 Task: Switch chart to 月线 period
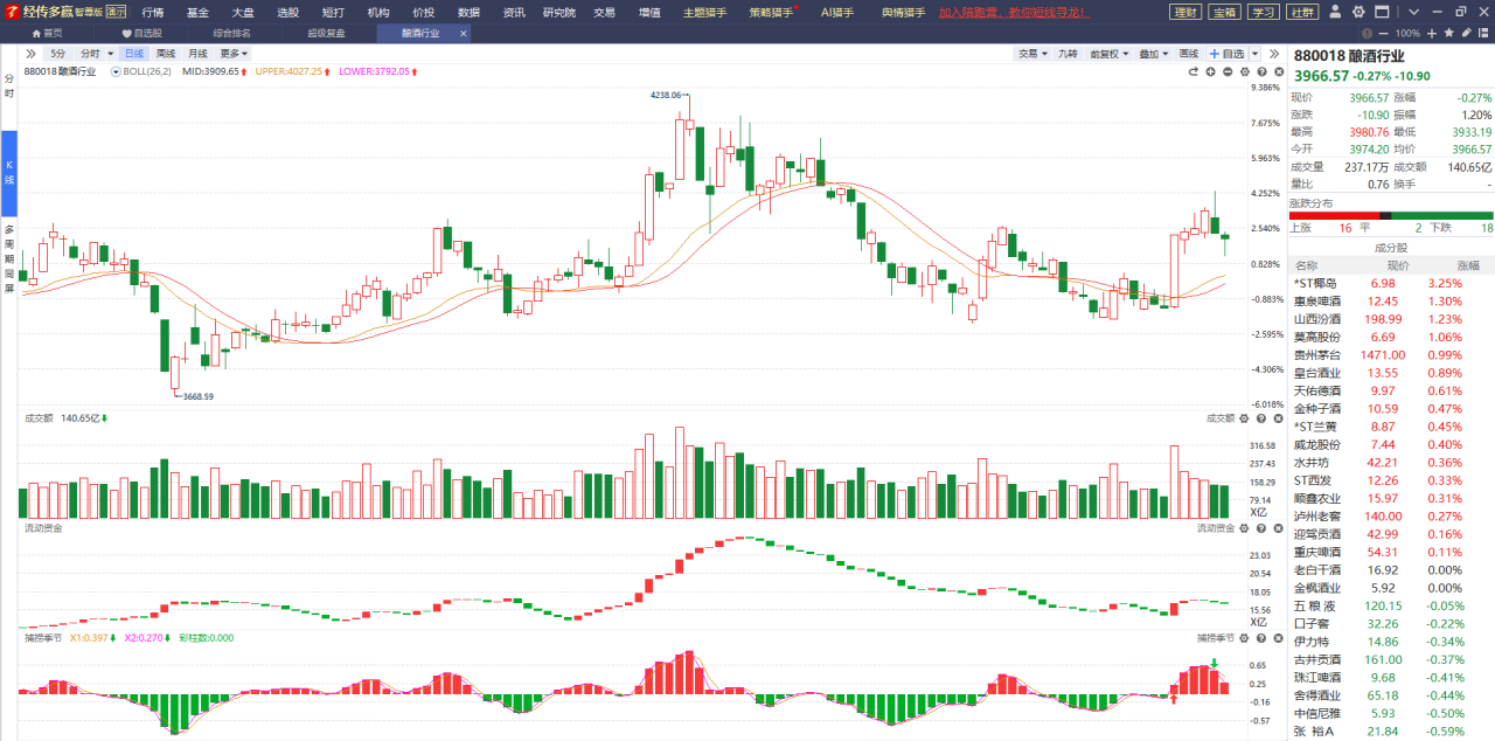198,53
